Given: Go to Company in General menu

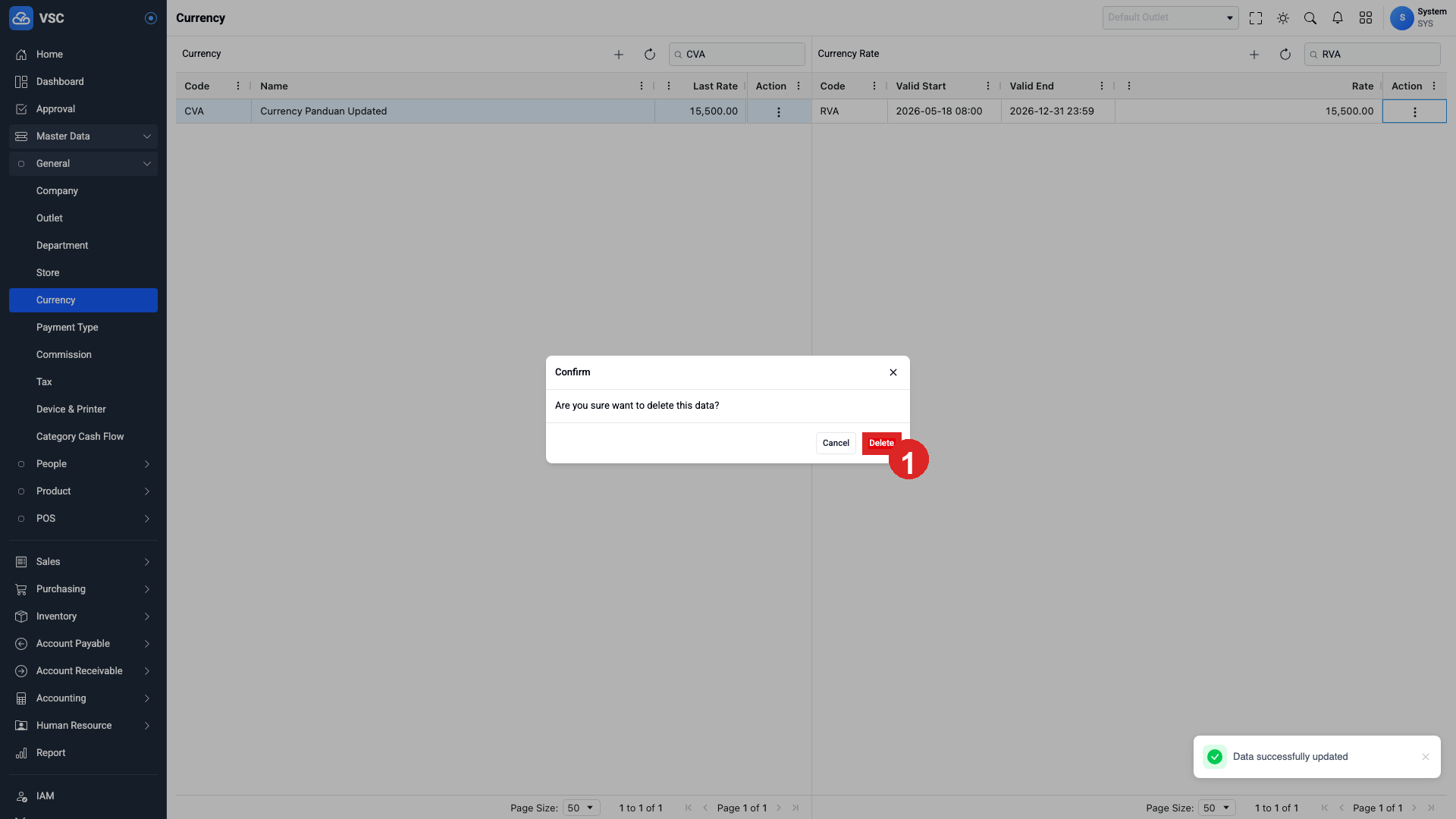Looking at the screenshot, I should click(x=83, y=191).
